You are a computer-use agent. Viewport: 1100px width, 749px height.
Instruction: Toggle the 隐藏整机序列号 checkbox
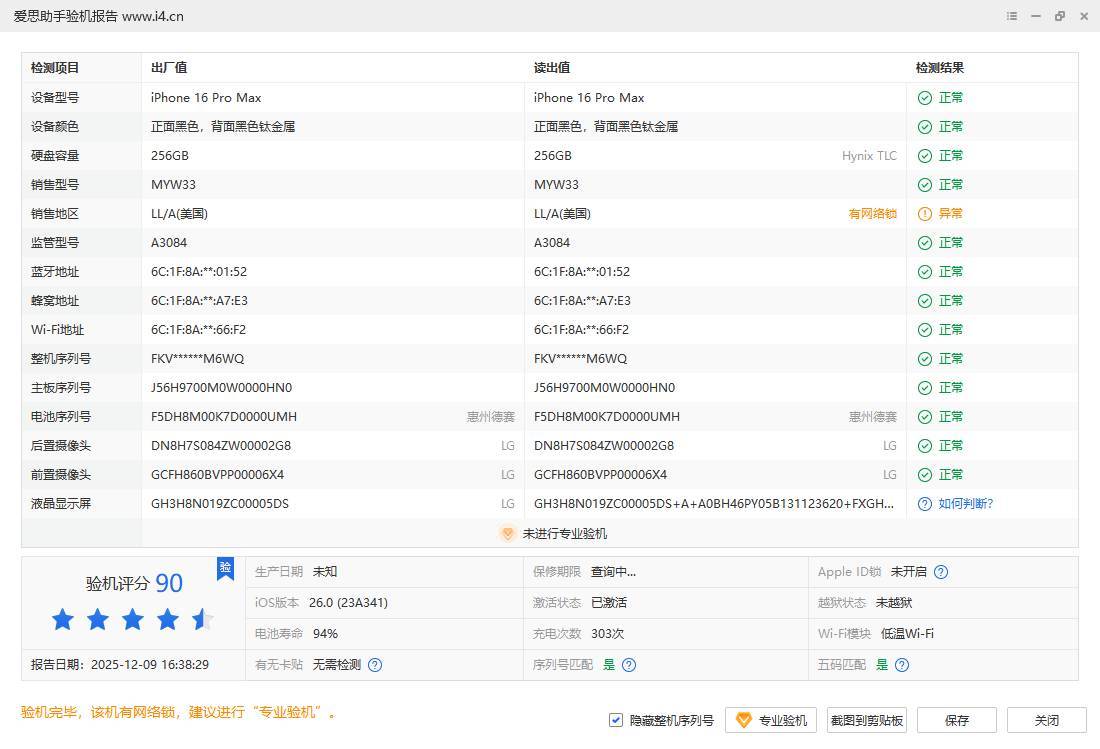(616, 720)
